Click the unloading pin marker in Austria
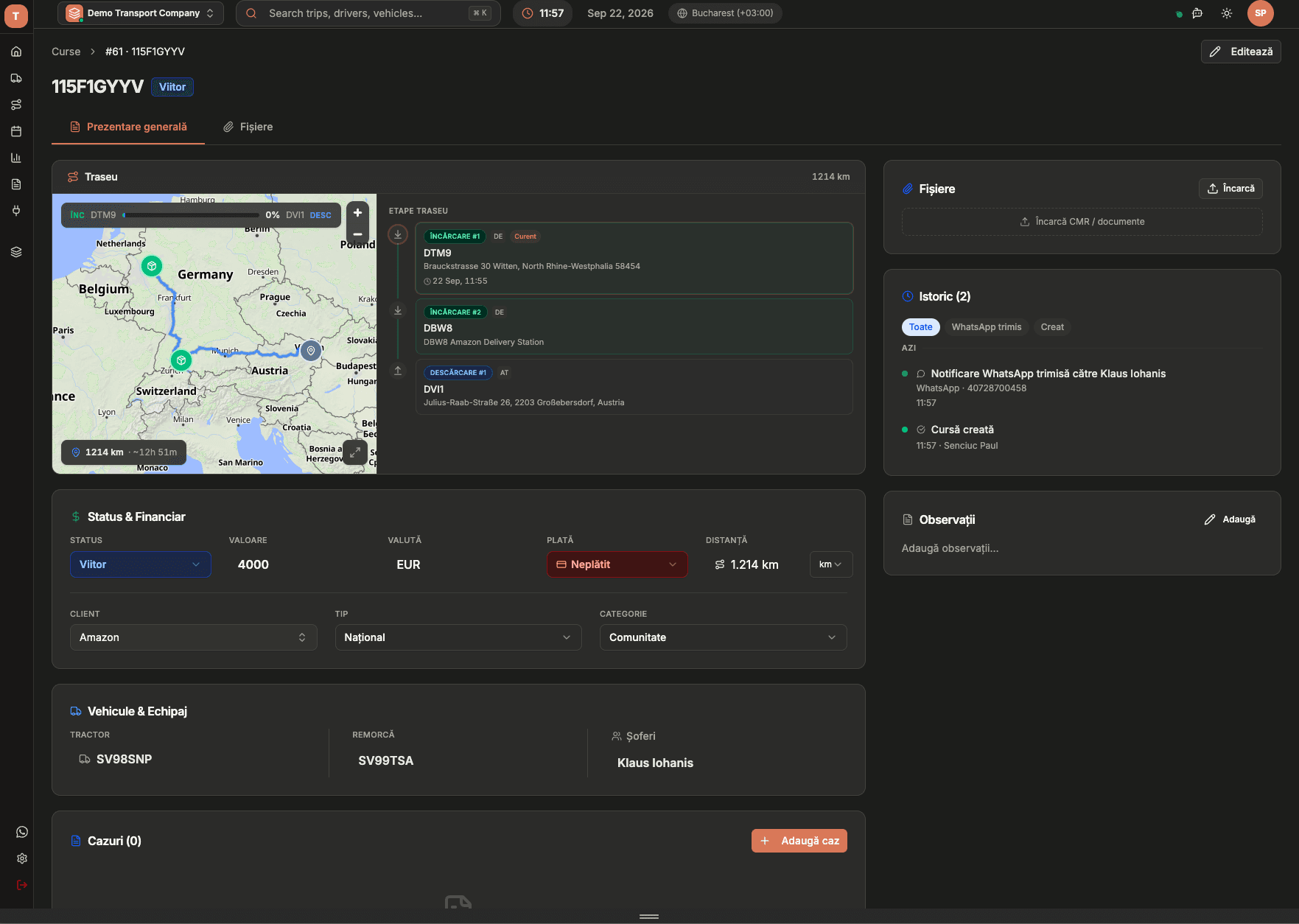 311,351
